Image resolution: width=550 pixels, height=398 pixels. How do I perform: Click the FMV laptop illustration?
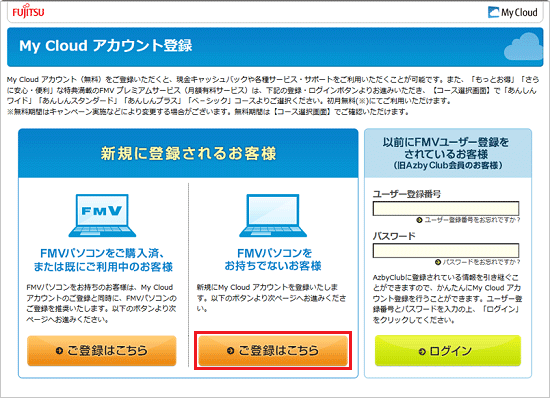(x=102, y=216)
